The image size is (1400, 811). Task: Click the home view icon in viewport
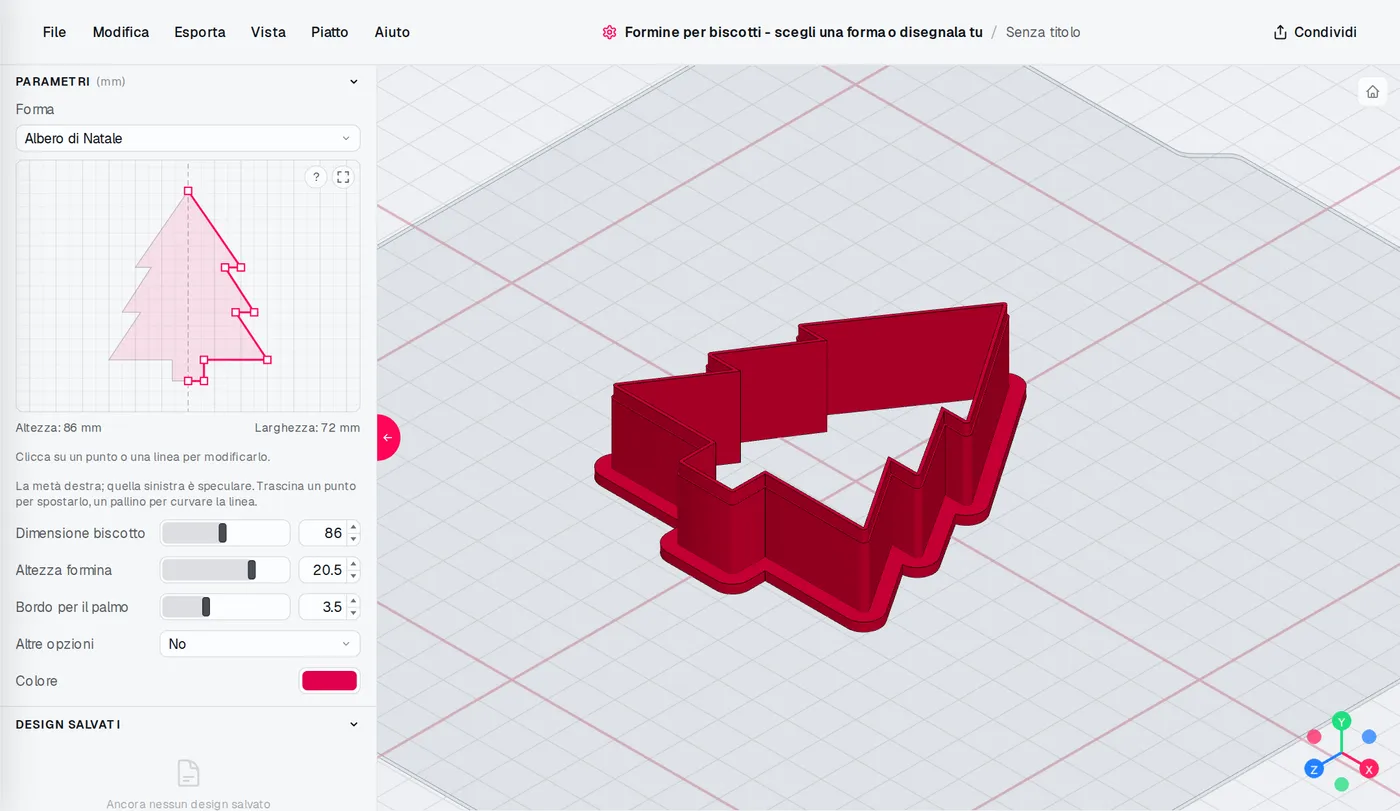1372,91
